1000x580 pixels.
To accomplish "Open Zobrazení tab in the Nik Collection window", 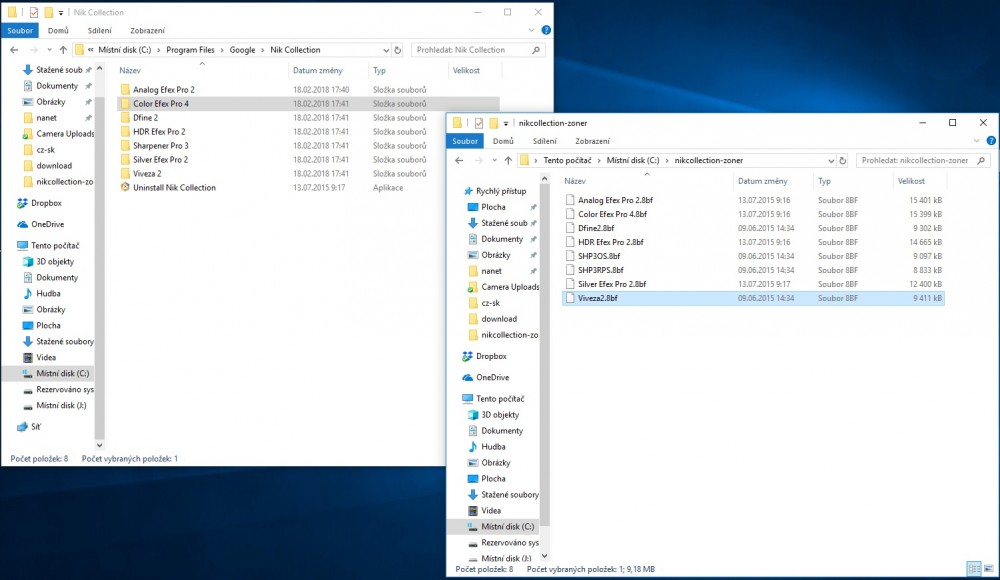I will [147, 31].
